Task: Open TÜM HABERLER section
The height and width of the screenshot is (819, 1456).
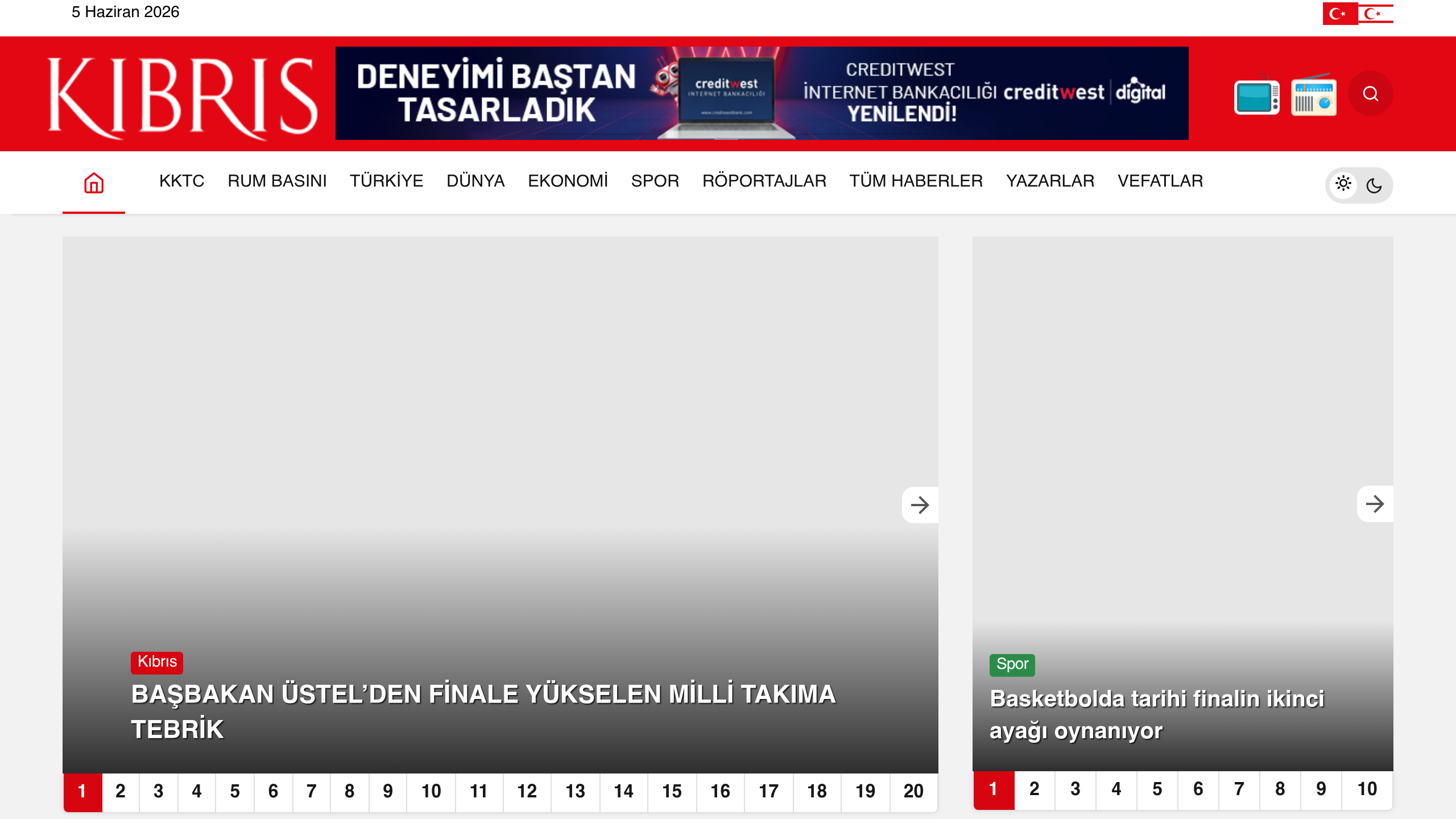Action: click(916, 181)
